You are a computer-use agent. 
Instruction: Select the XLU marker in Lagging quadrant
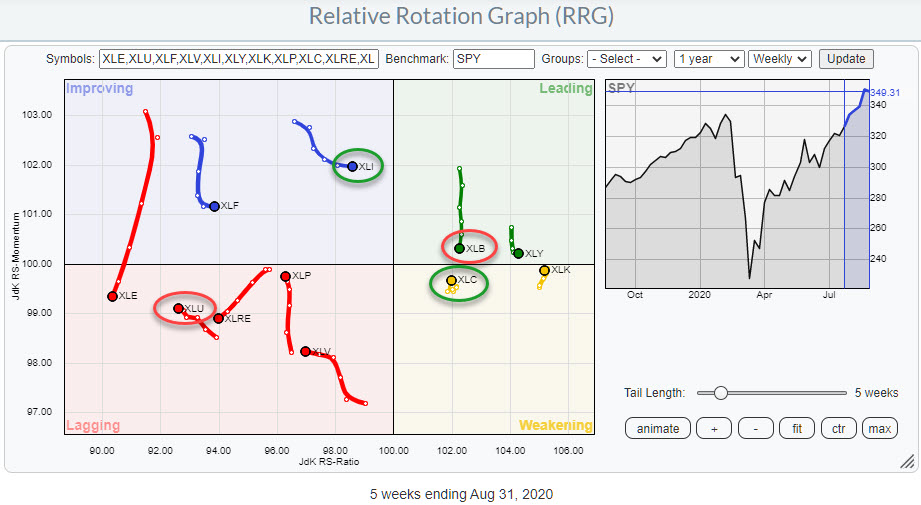[178, 308]
